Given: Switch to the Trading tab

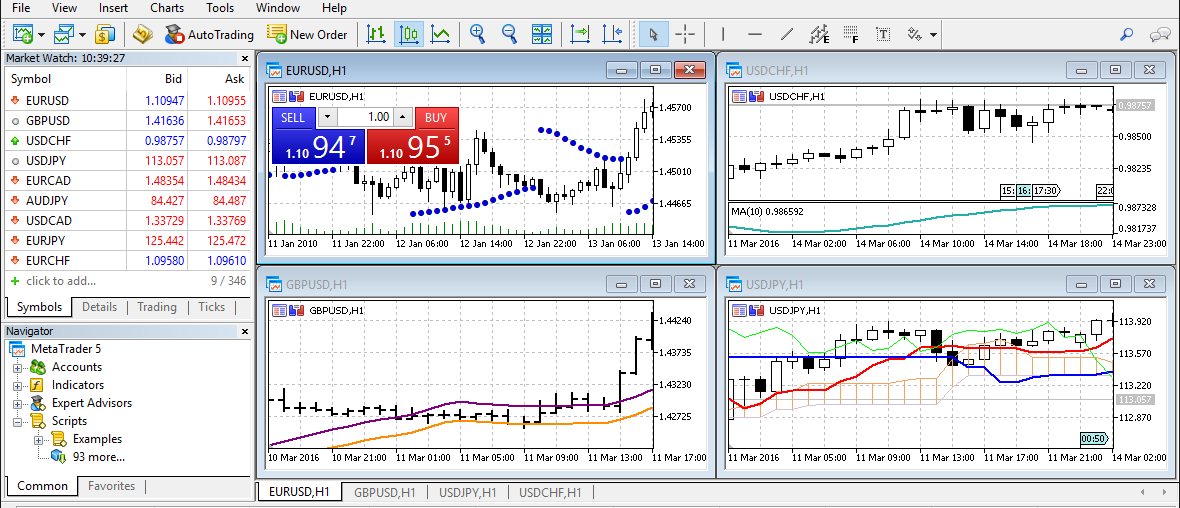Looking at the screenshot, I should coord(157,307).
